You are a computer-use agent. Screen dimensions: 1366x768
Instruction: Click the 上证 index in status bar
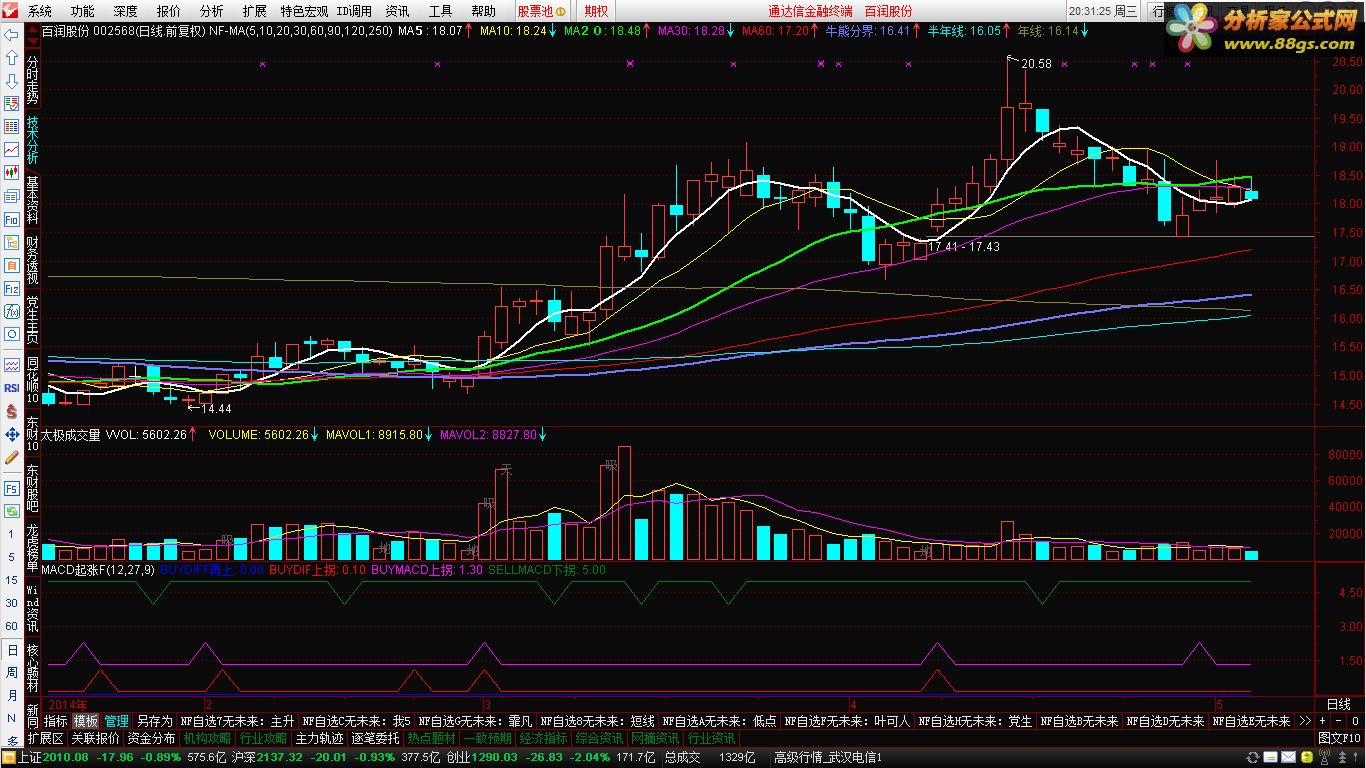(x=30, y=757)
